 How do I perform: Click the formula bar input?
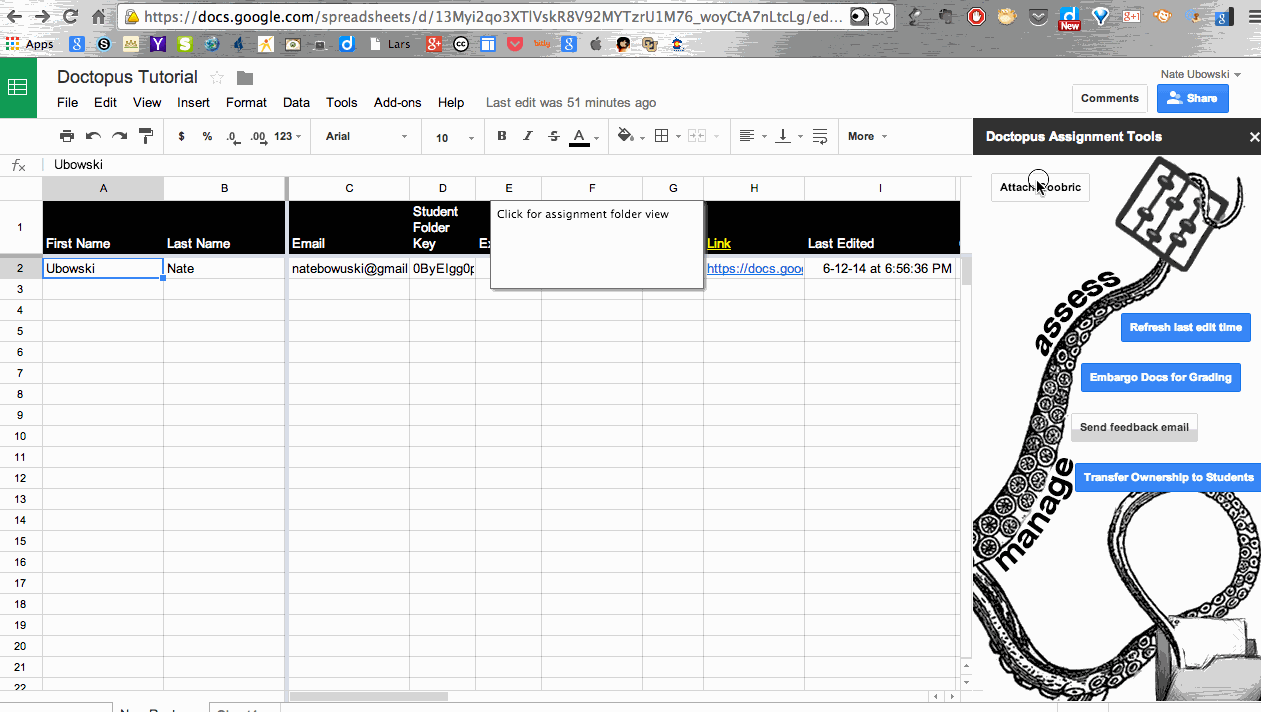(505, 165)
